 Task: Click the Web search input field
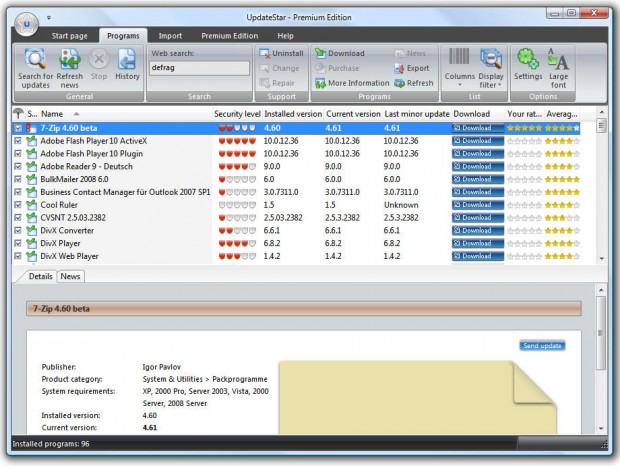coord(199,68)
